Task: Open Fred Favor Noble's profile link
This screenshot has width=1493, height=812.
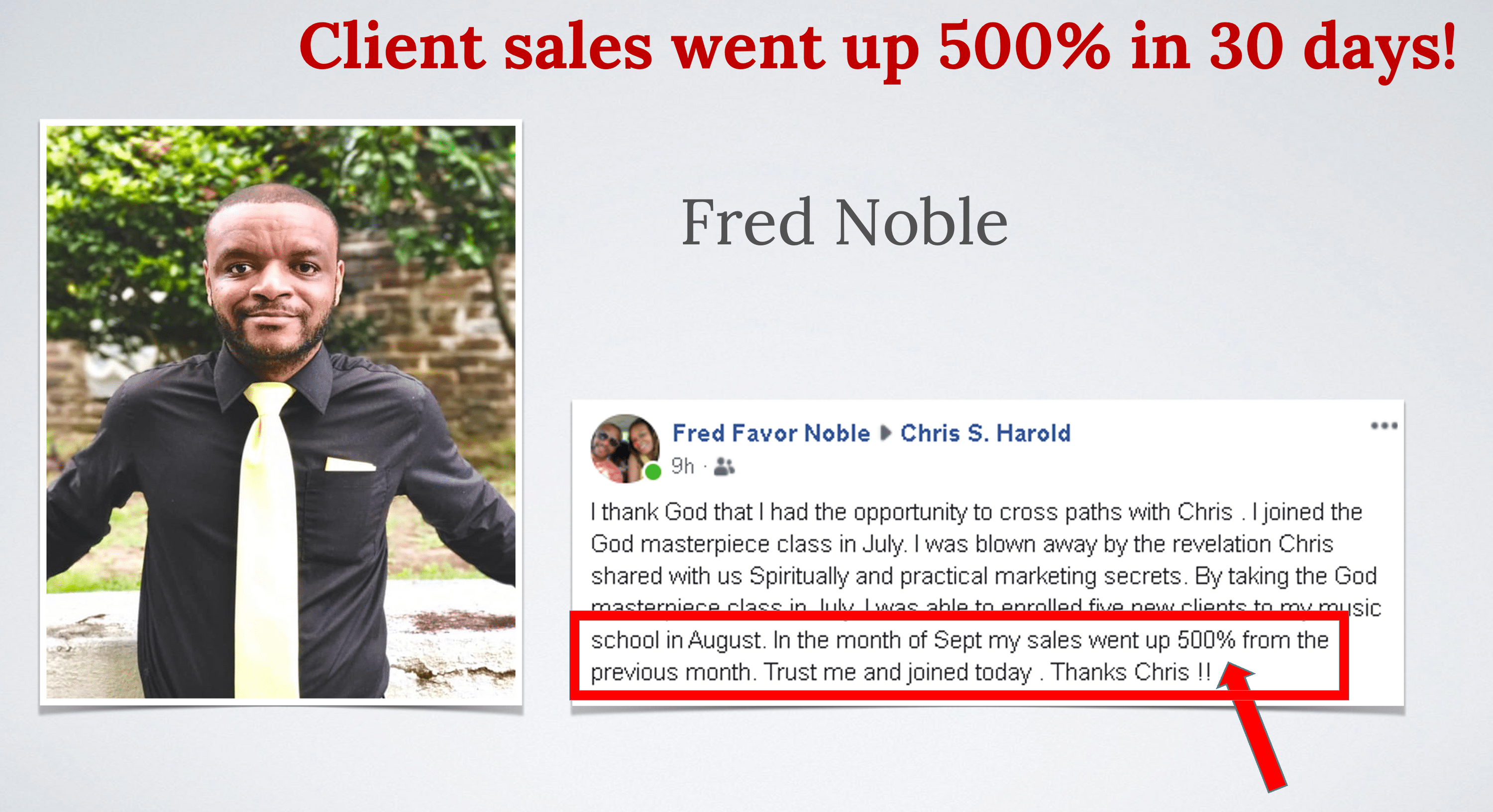Action: tap(770, 433)
